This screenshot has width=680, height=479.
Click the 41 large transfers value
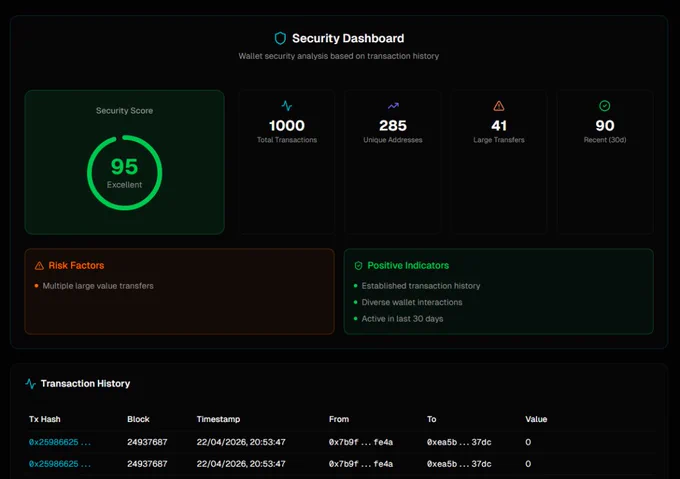coord(499,126)
